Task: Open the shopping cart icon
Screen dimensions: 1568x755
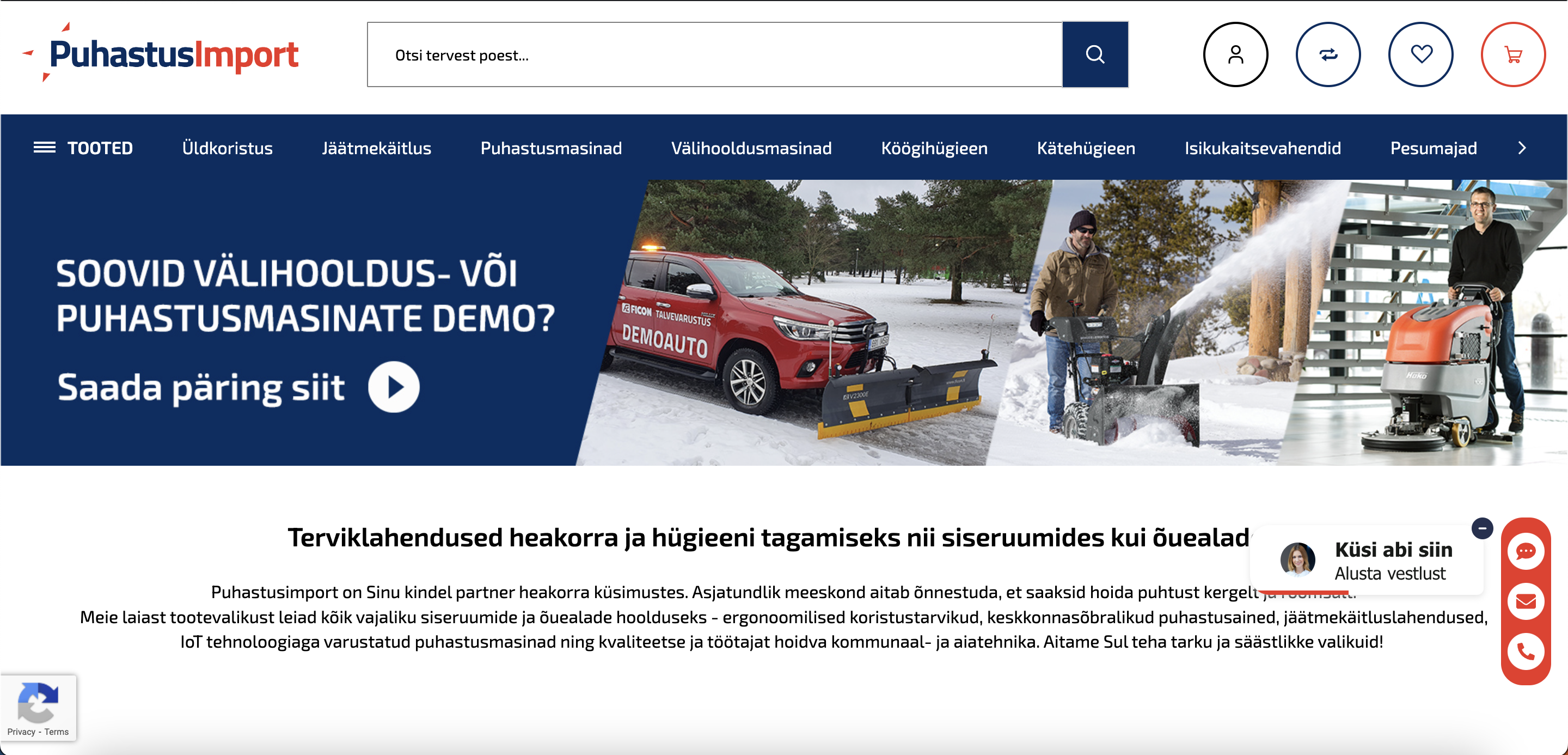Action: (x=1513, y=55)
